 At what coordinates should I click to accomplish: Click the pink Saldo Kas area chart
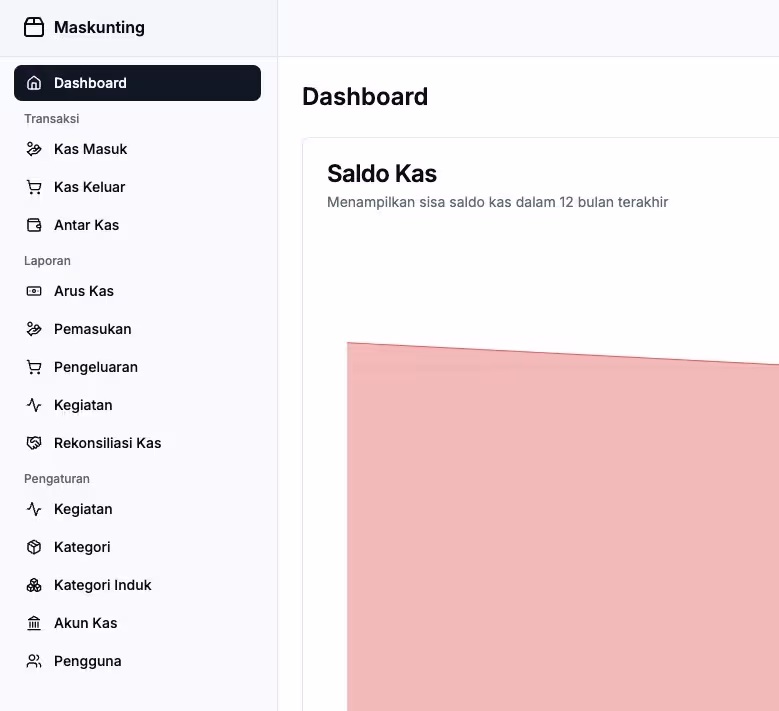pos(563,527)
